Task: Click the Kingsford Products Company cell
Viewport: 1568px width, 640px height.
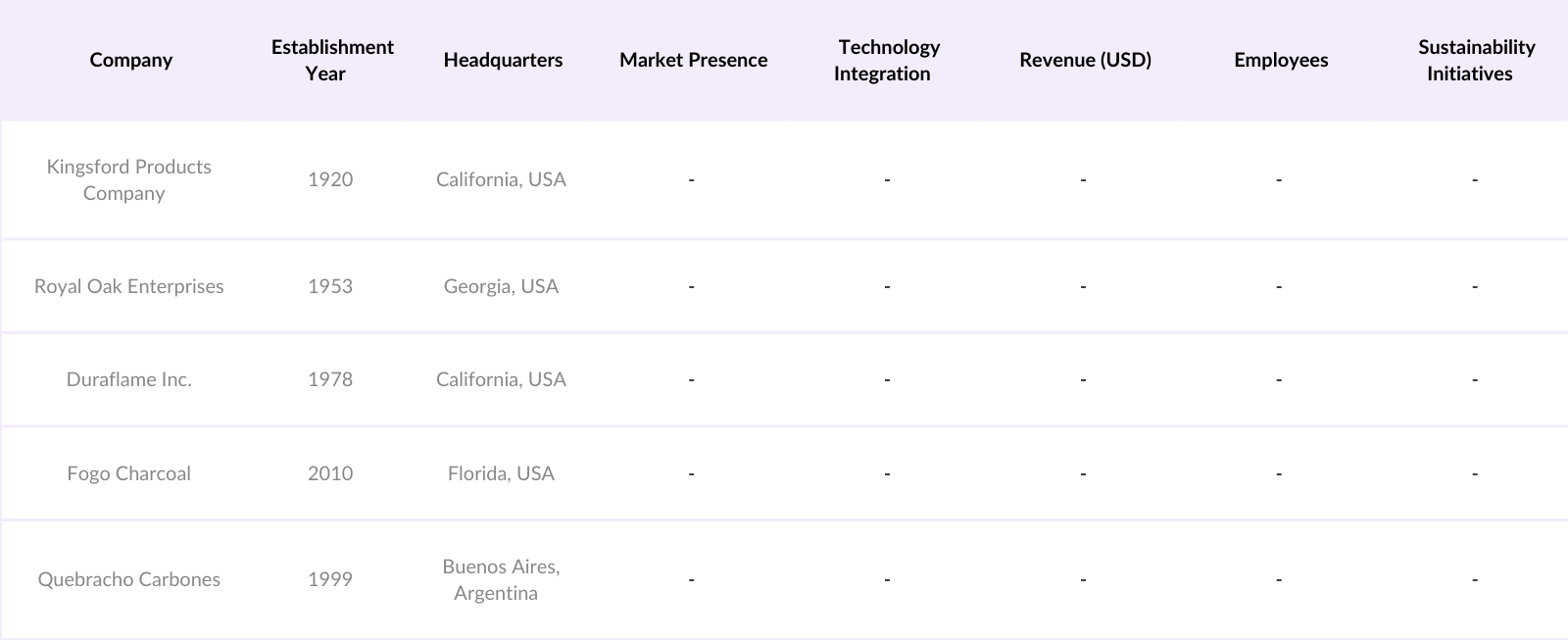Action: point(128,179)
